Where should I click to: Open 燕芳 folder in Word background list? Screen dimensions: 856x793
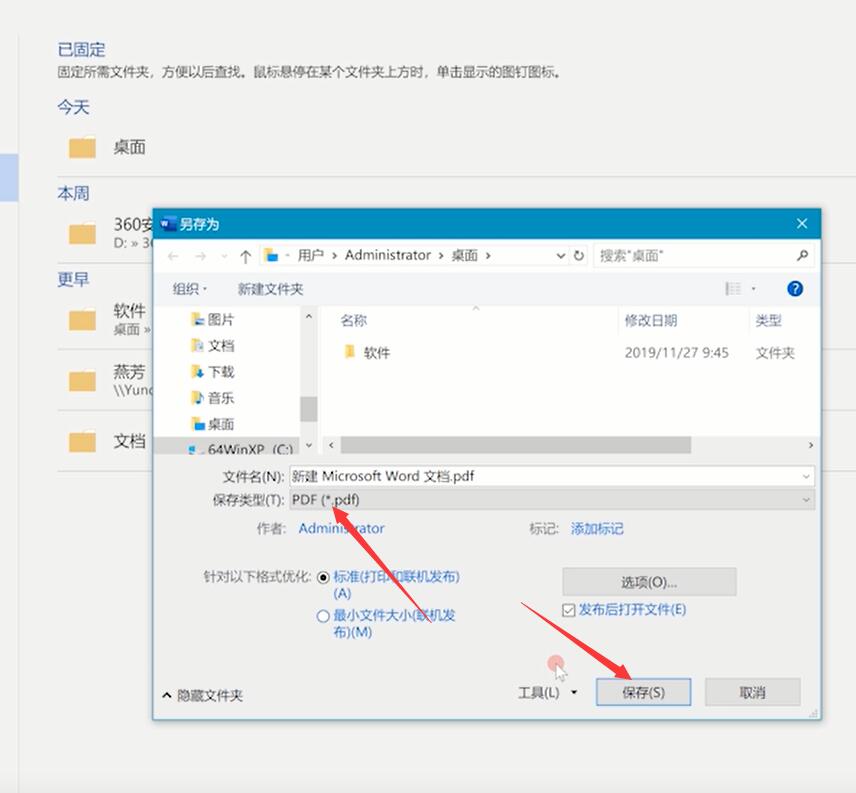[x=109, y=380]
